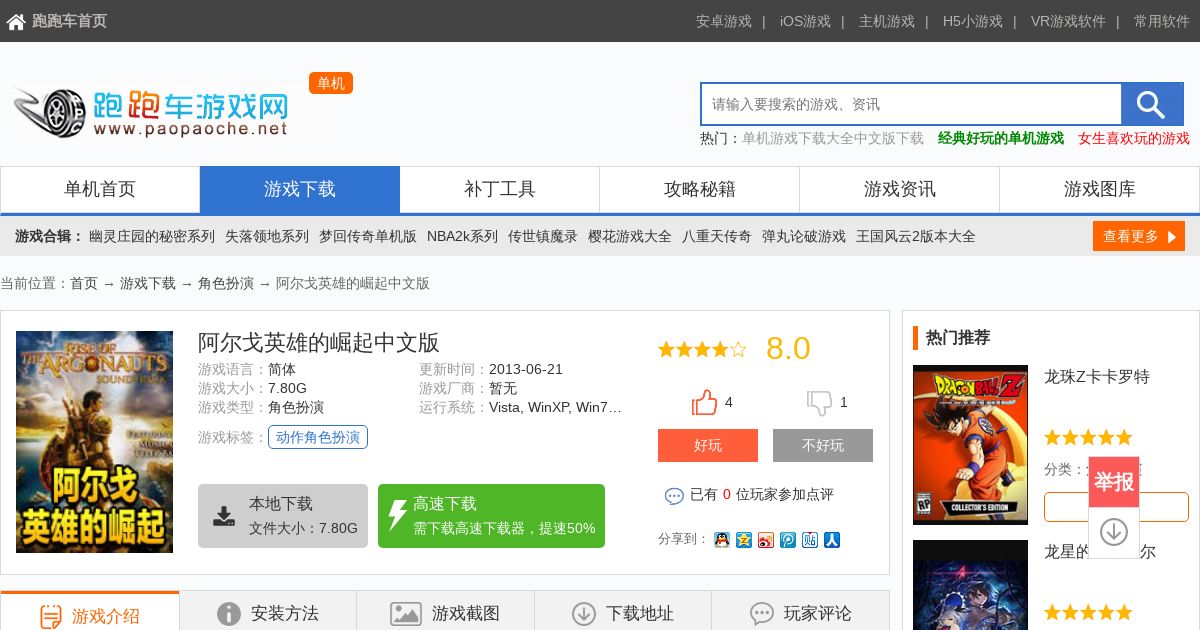Click green link 经典好玩的单机游戏

pos(1001,138)
